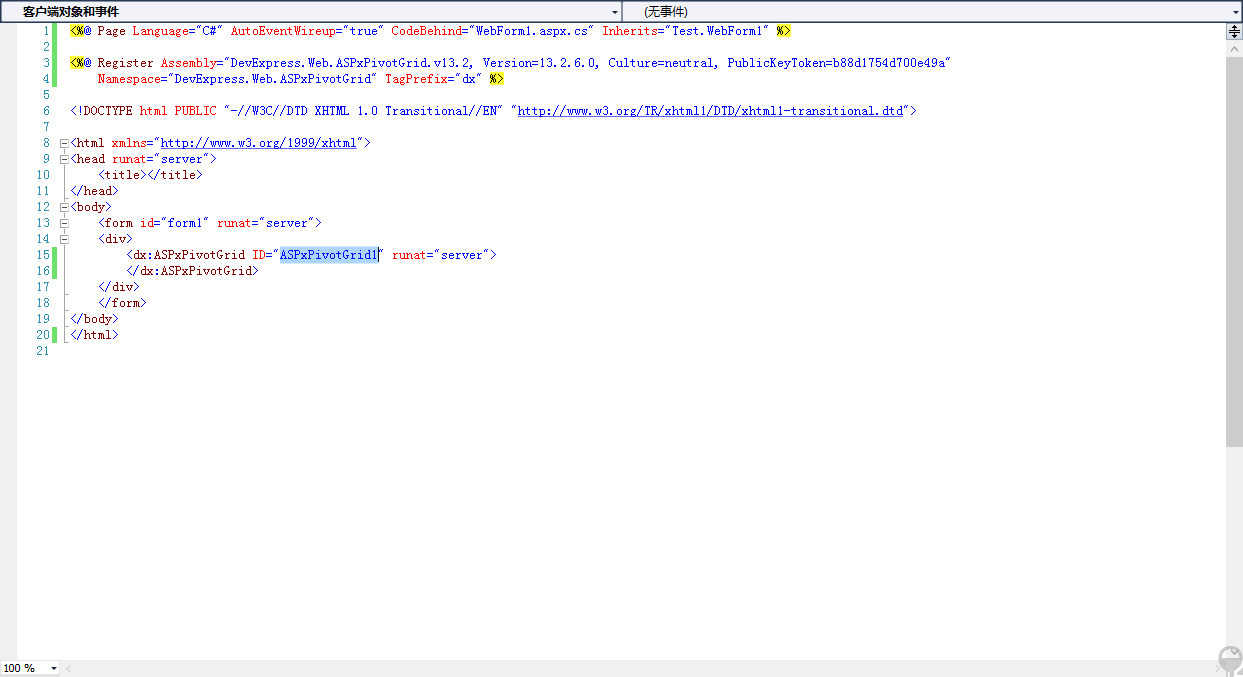Click the round icon in bottom-right corner
1243x677 pixels.
1230,660
